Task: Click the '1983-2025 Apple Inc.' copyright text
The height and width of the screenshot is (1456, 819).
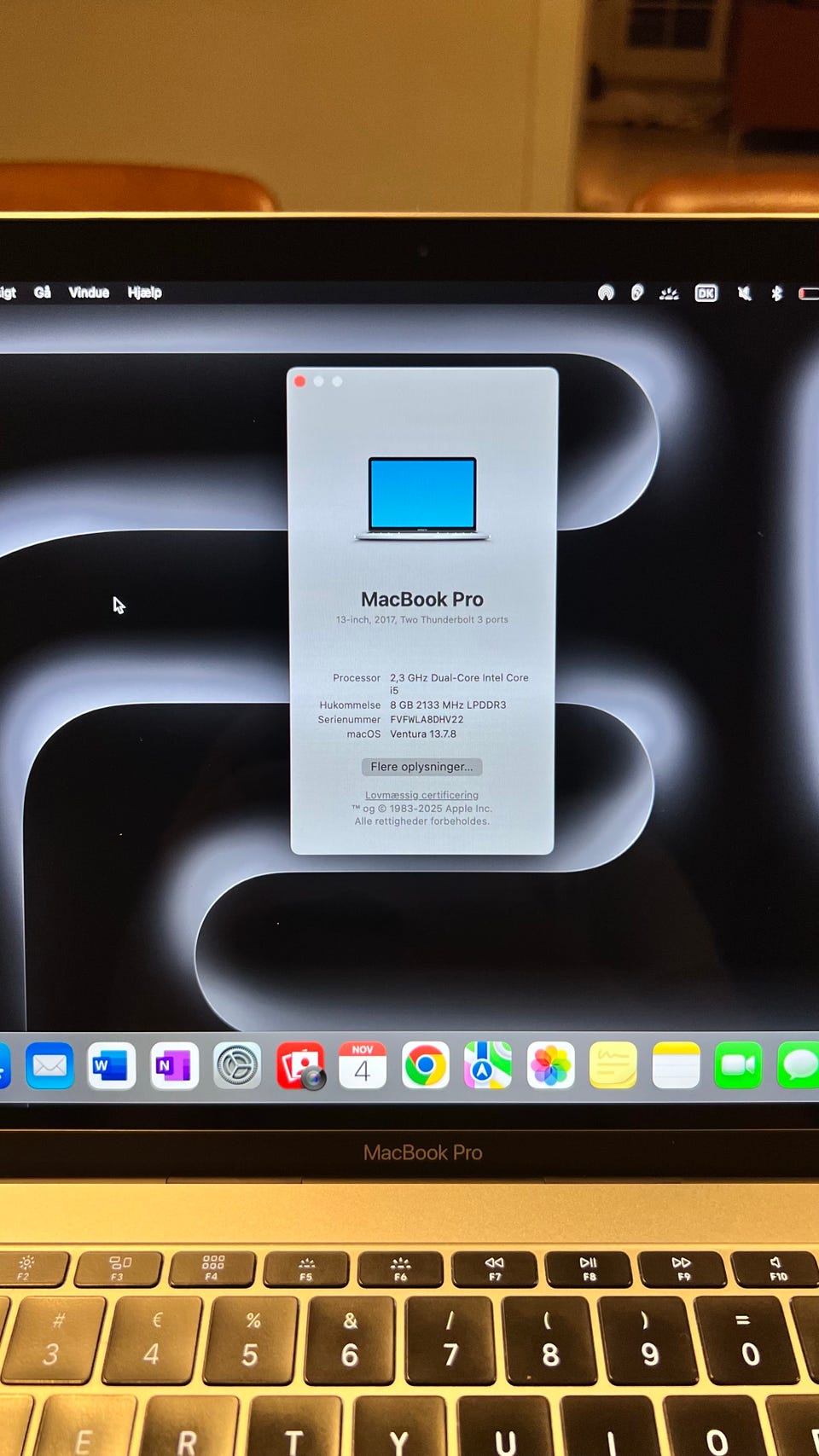Action: 441,809
